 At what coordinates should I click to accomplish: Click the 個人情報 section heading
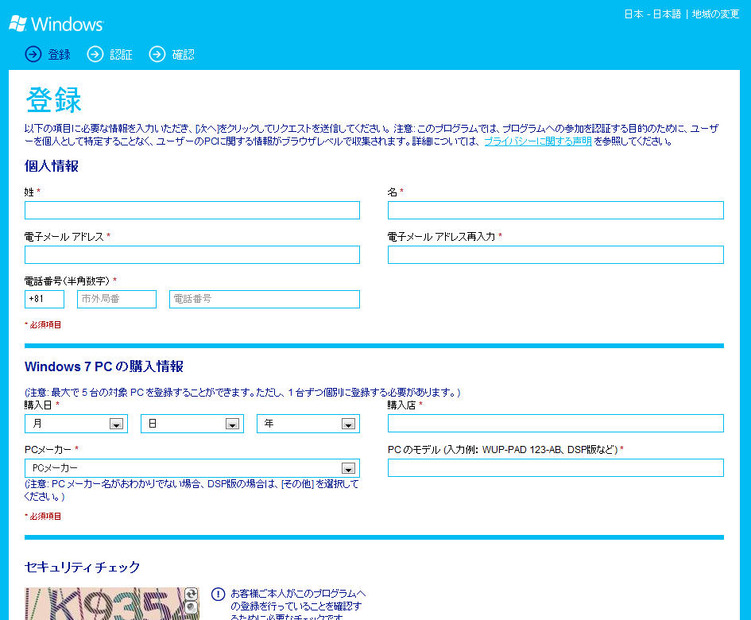51,166
